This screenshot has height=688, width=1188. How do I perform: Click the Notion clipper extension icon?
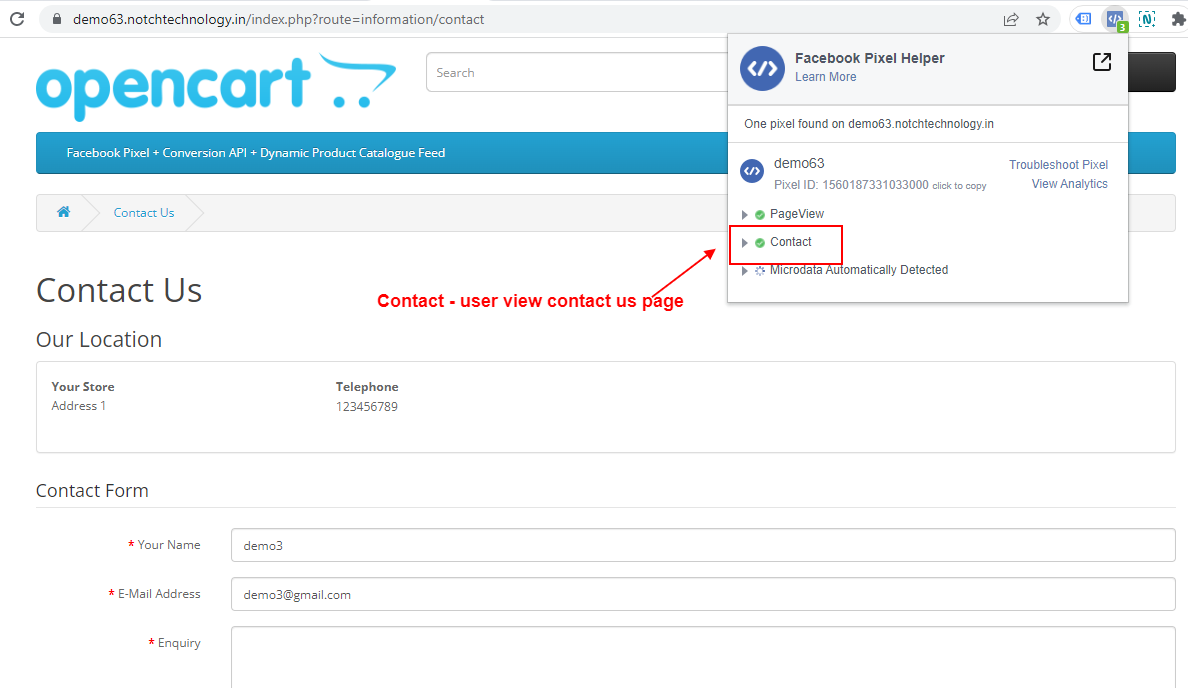coord(1146,19)
